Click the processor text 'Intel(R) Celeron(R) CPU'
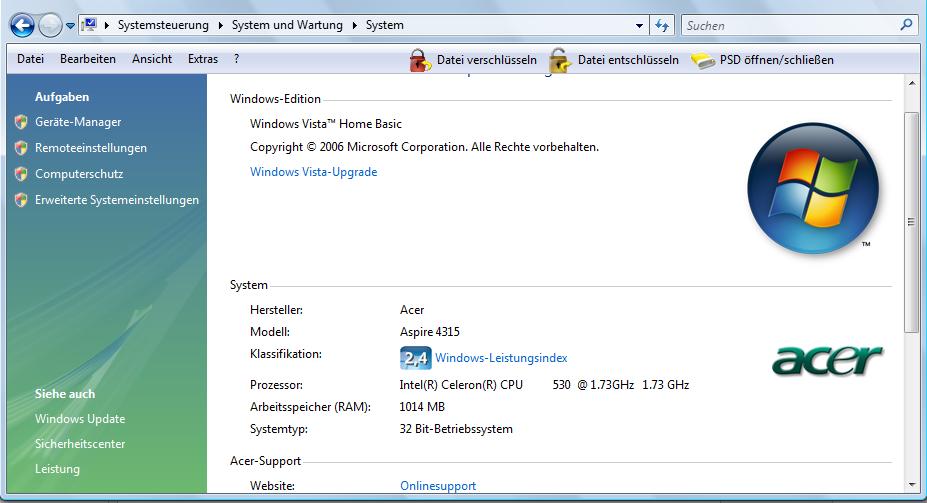 (461, 385)
